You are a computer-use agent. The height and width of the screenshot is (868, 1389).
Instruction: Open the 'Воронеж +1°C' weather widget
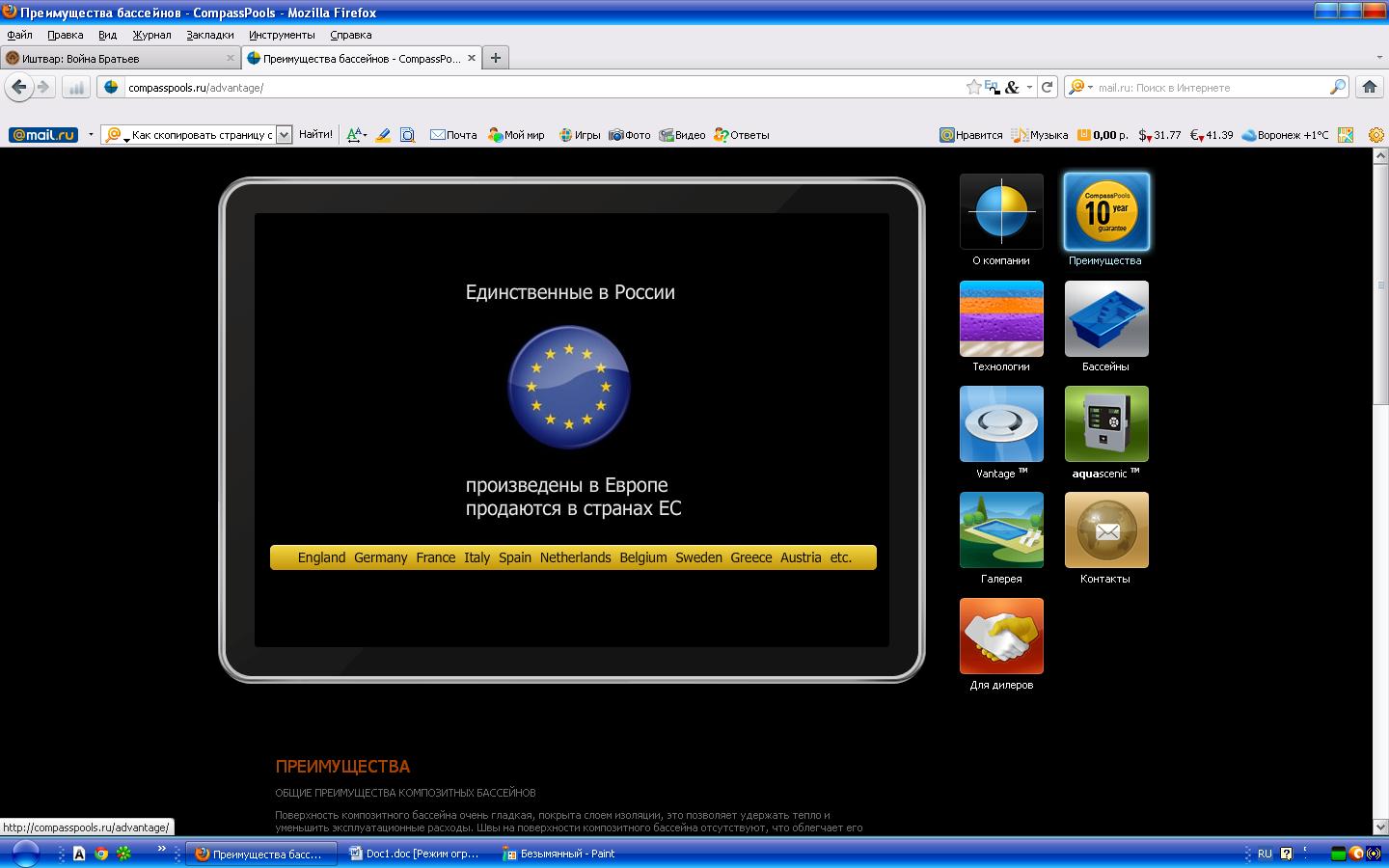[1285, 135]
